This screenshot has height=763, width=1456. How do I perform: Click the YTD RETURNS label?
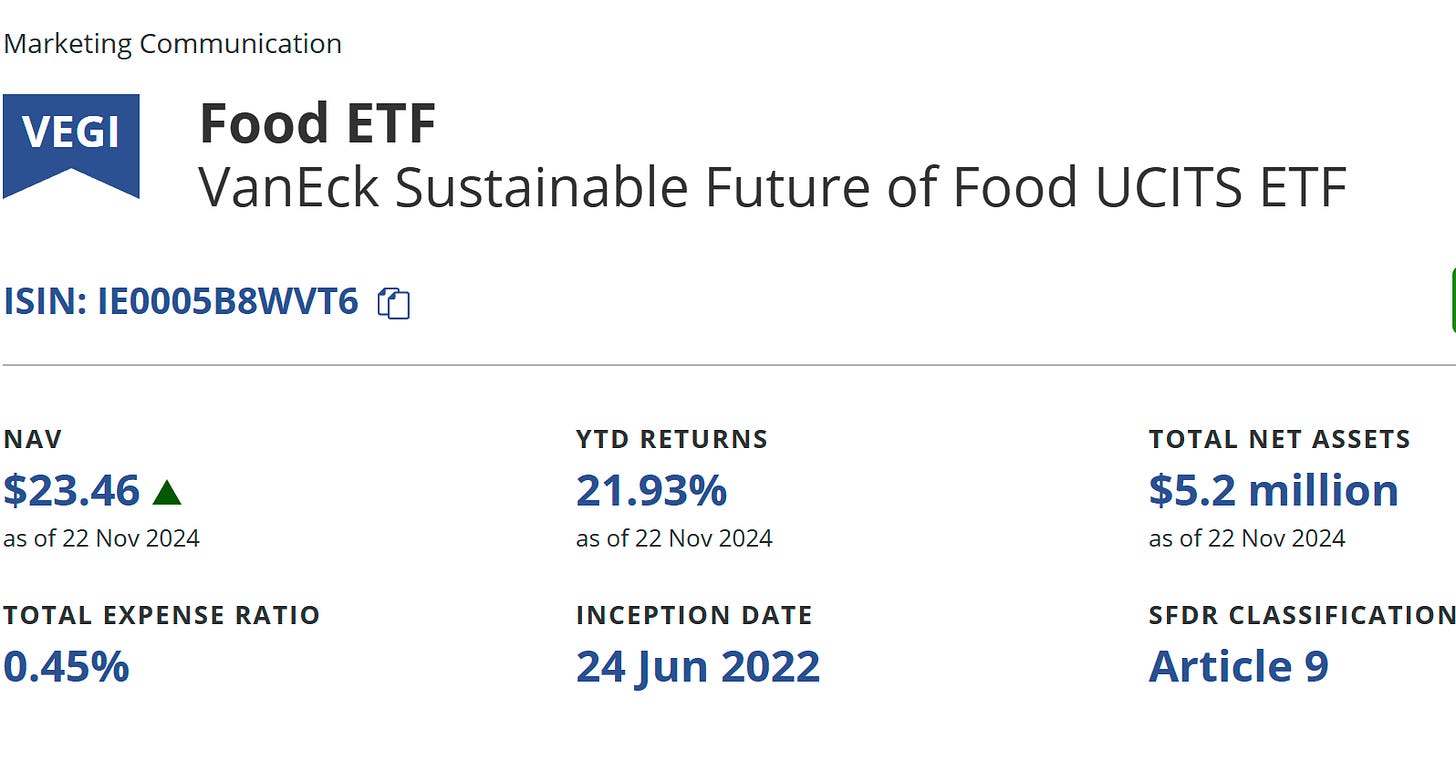672,439
